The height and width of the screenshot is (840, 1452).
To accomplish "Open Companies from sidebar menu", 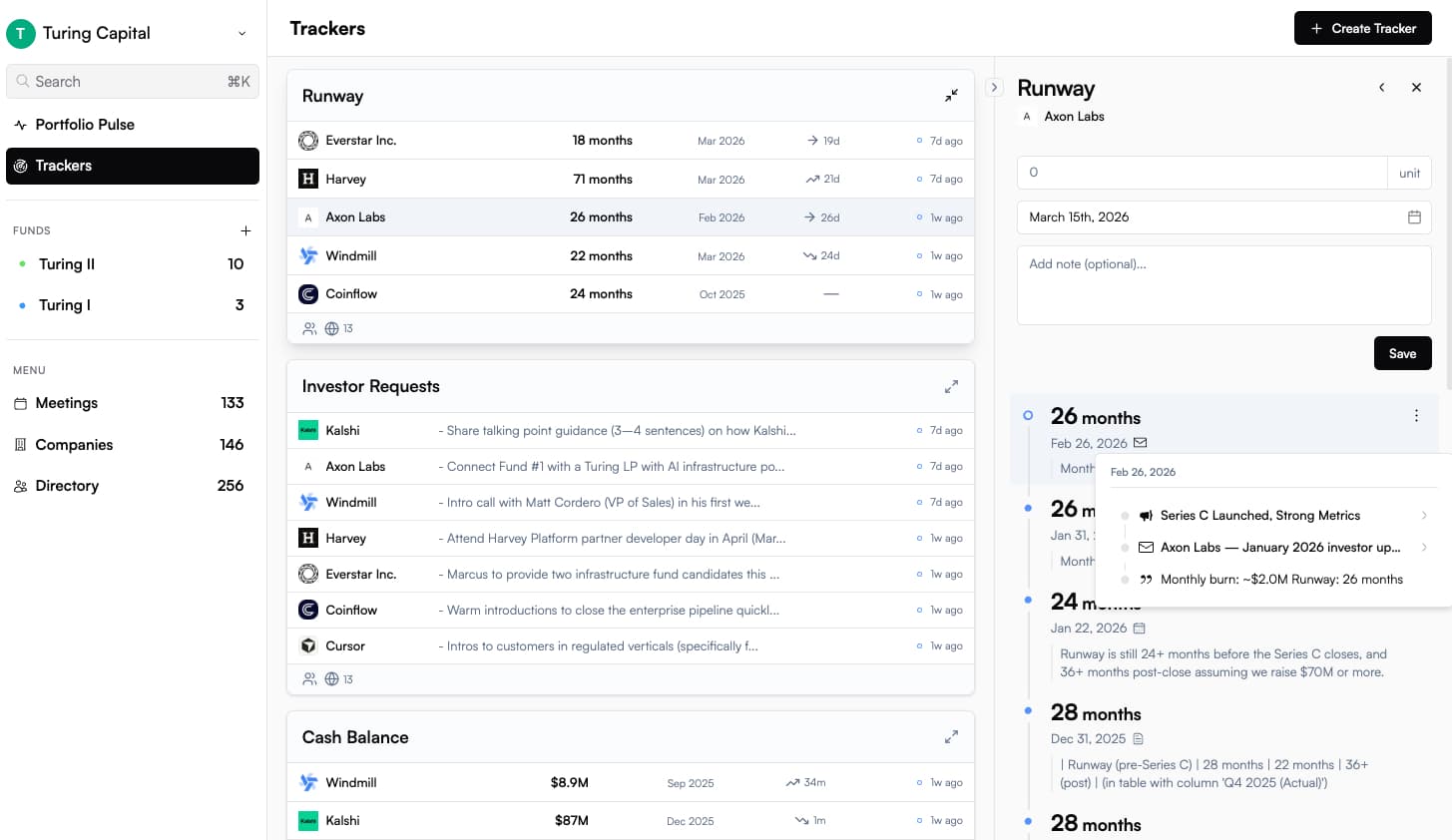I will click(x=74, y=445).
